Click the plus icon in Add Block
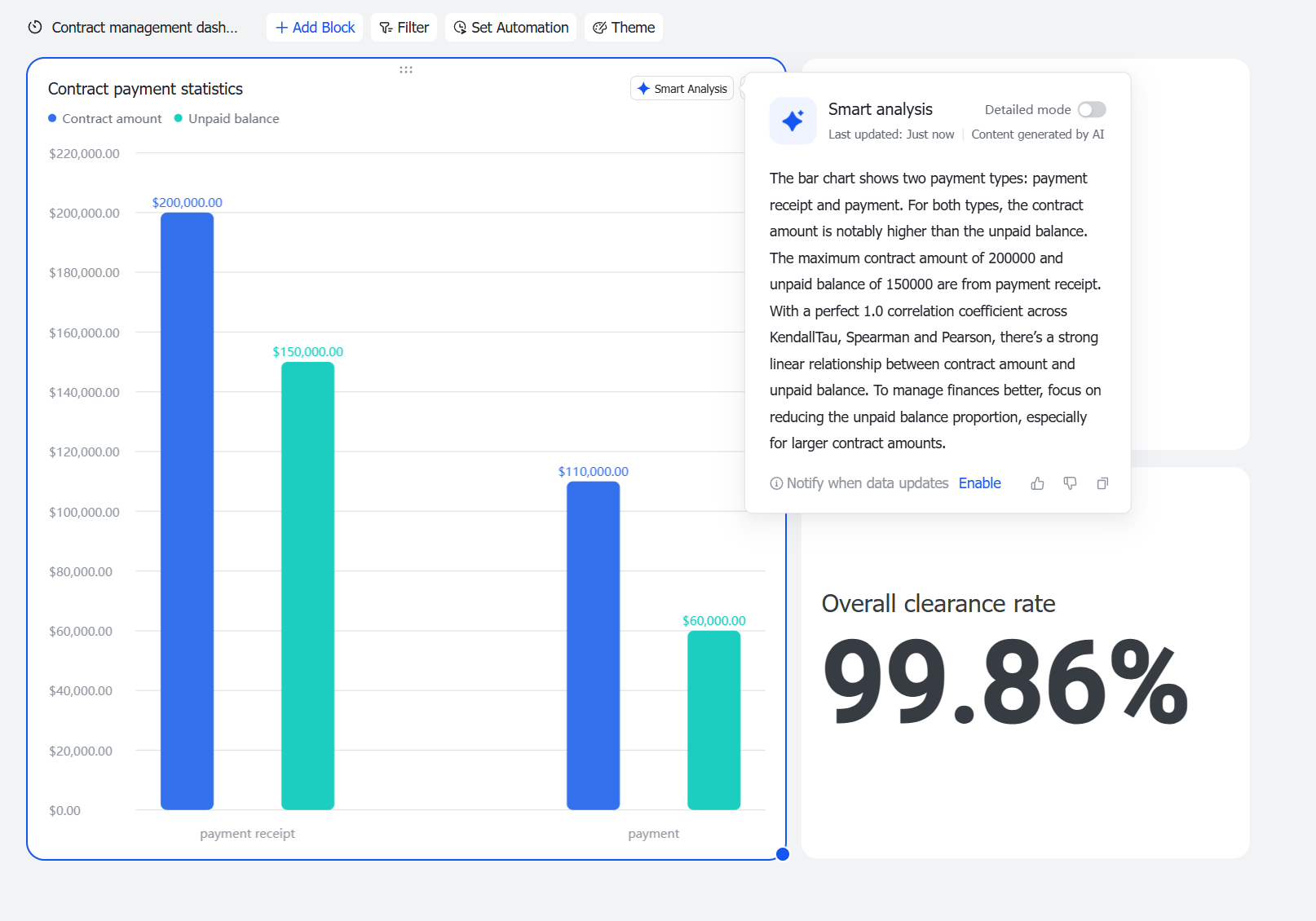Screen dimensions: 1316x921 point(281,28)
